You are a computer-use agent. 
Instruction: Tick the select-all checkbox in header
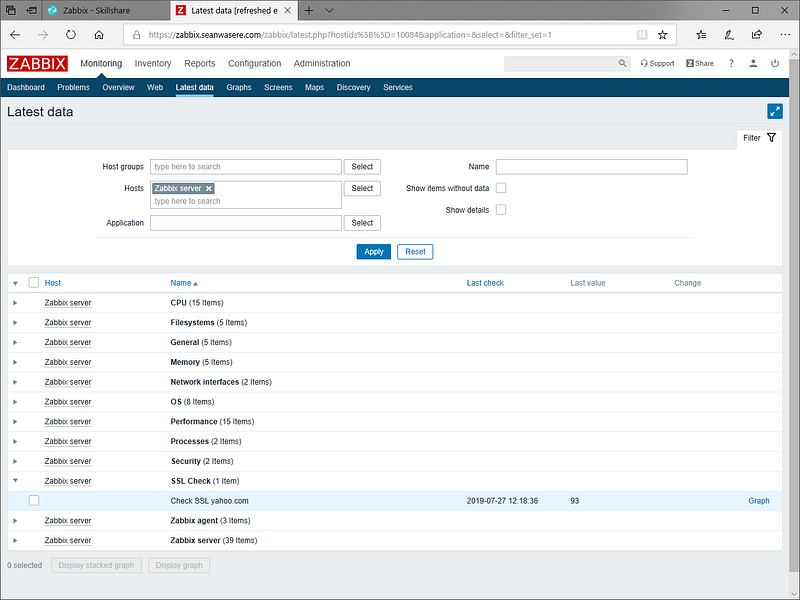[34, 283]
